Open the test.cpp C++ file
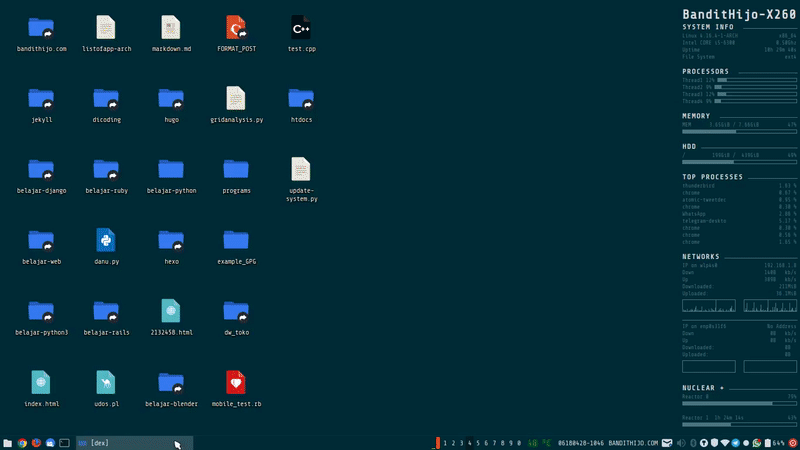The width and height of the screenshot is (800, 450). click(301, 28)
